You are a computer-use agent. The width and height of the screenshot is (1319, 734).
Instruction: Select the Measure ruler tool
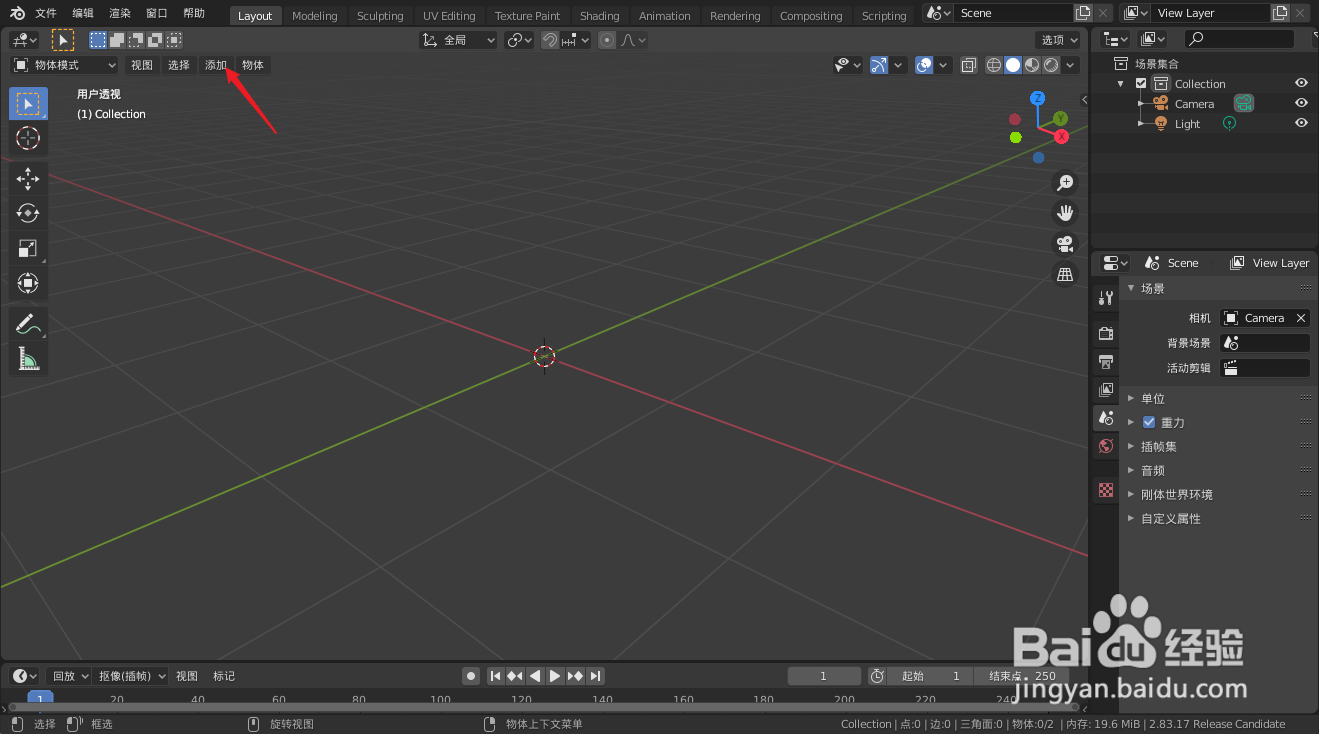tap(28, 359)
